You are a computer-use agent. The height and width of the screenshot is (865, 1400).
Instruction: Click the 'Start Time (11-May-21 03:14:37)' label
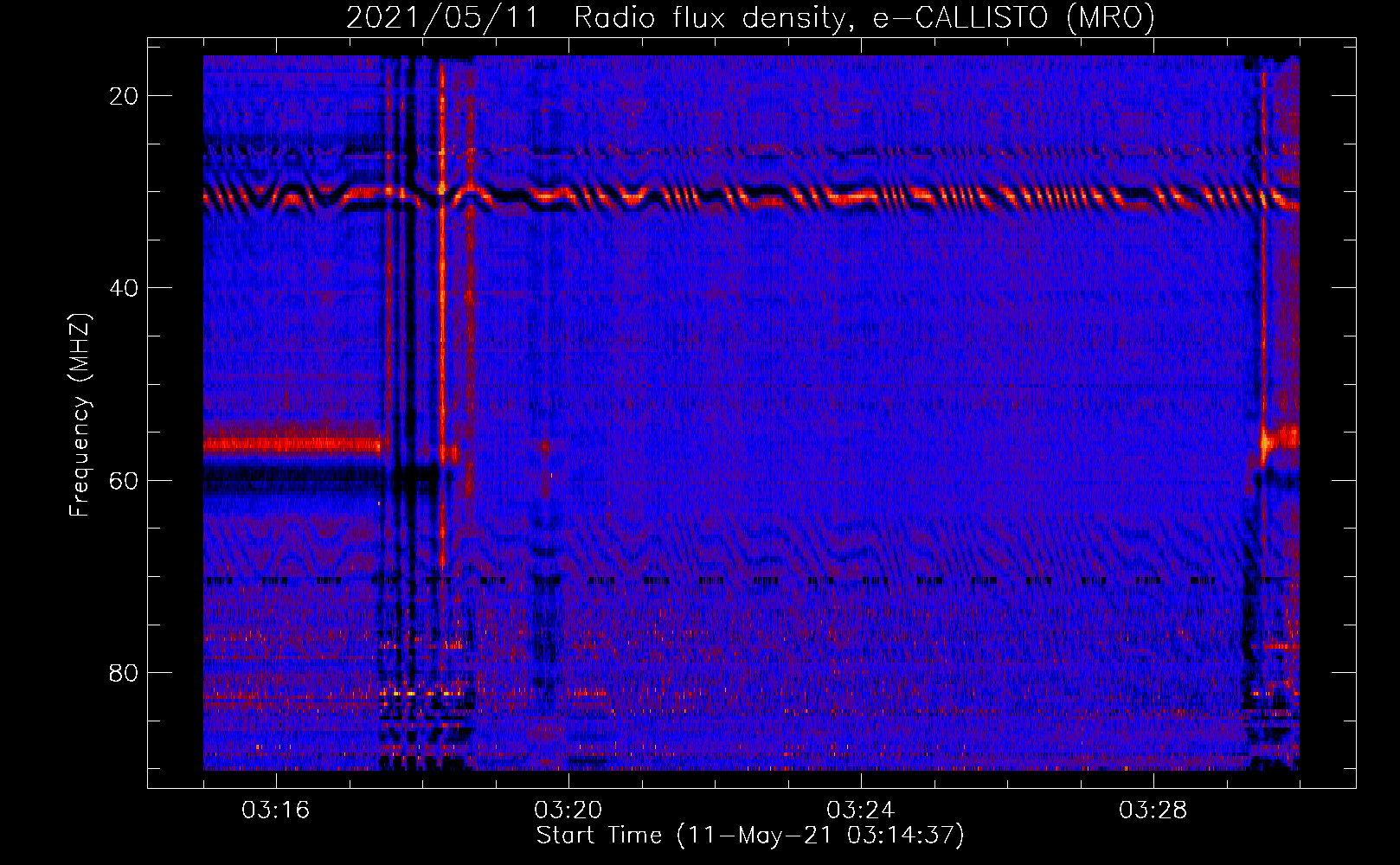pos(749,836)
